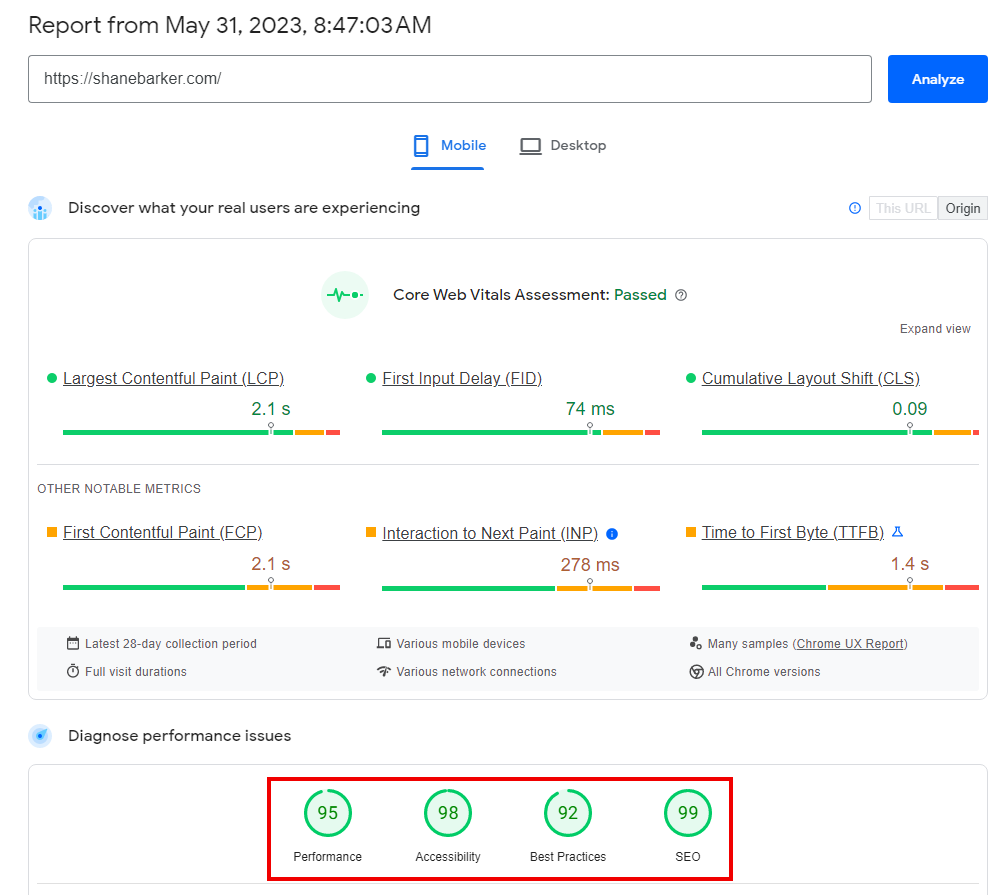Click the Accessibility score gauge 98
This screenshot has height=895, width=1004.
[x=448, y=813]
